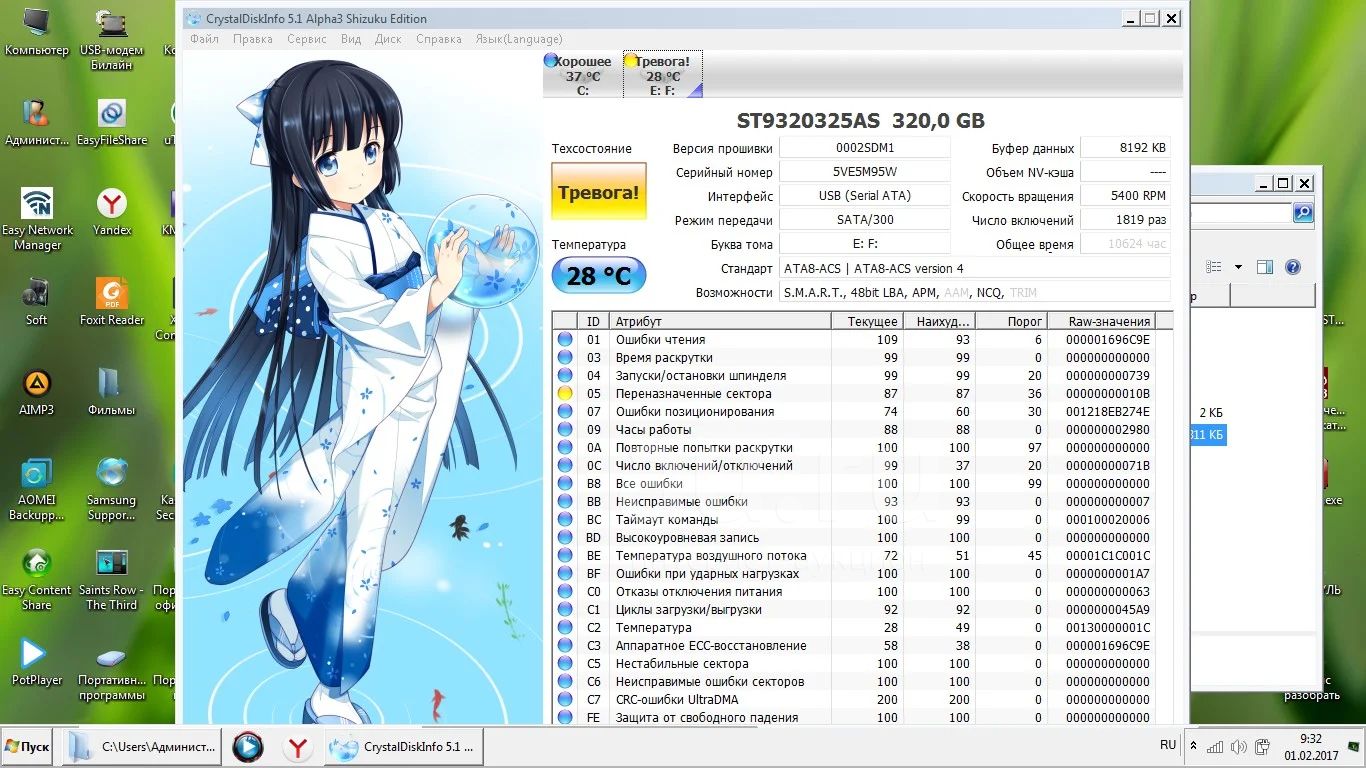Open the Yandex browser taskbar icon
This screenshot has width=1366, height=768.
click(x=298, y=747)
